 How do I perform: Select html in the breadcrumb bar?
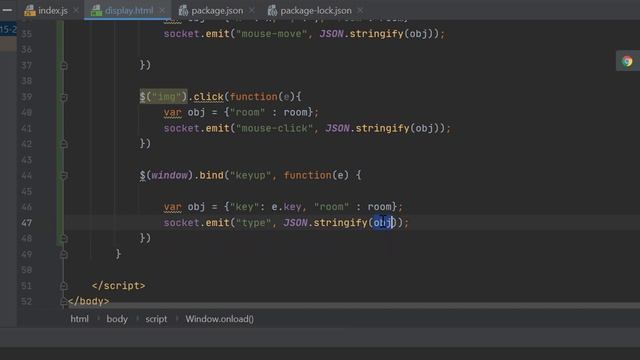(x=79, y=319)
